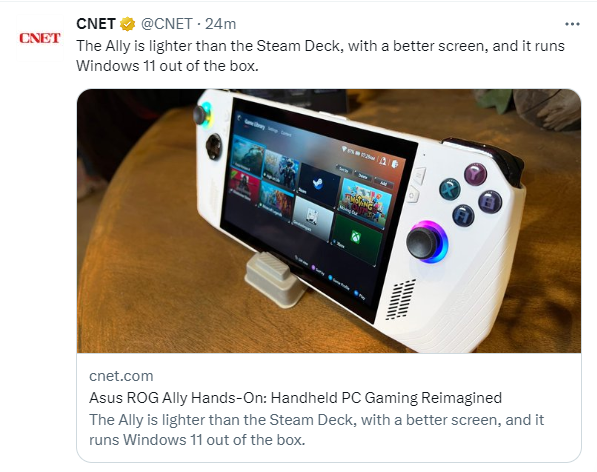Viewport: 597px width, 472px height.
Task: Click the gray card description under the headline
Action: [x=316, y=430]
